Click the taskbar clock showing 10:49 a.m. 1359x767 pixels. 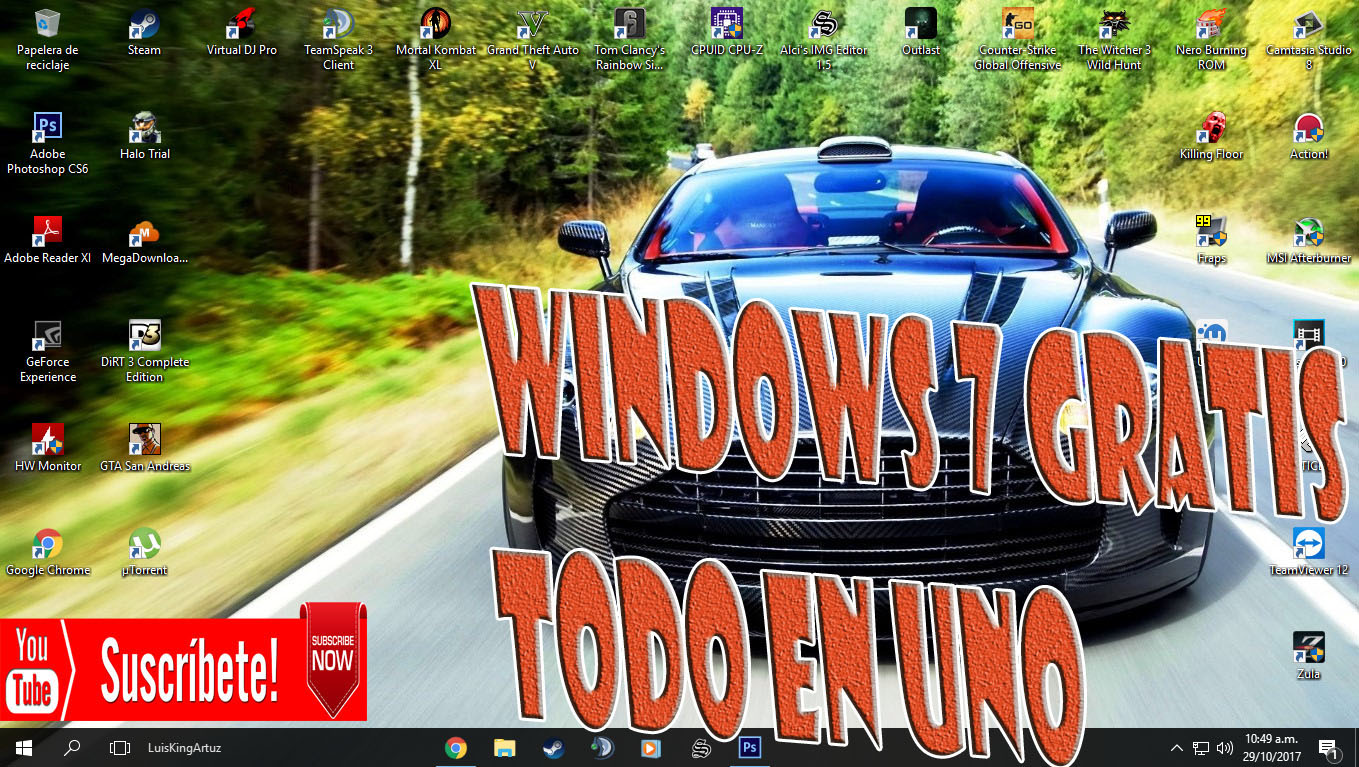(x=1271, y=748)
